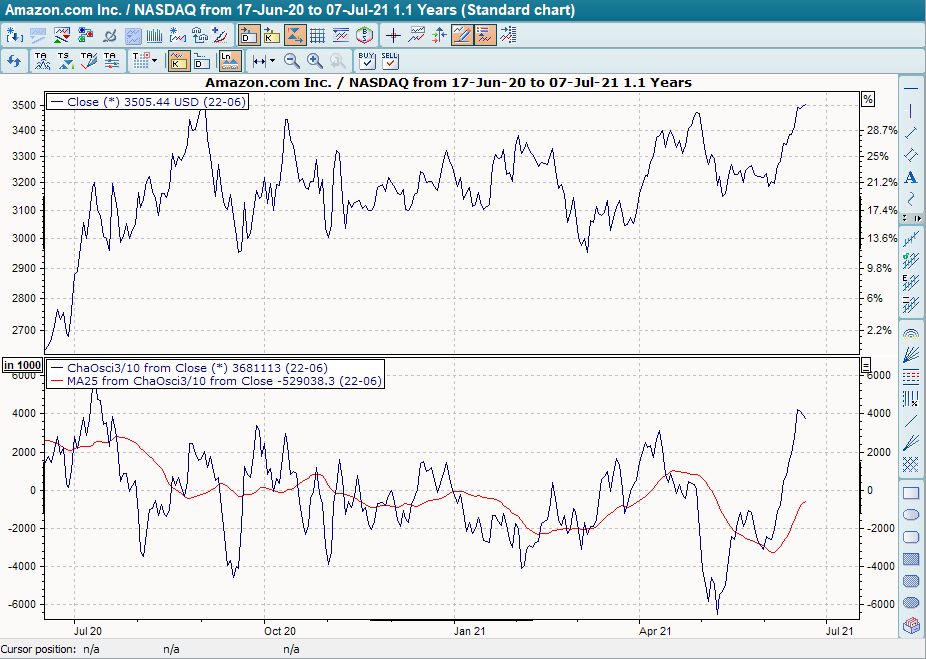Toggle the grid display icon

click(317, 36)
